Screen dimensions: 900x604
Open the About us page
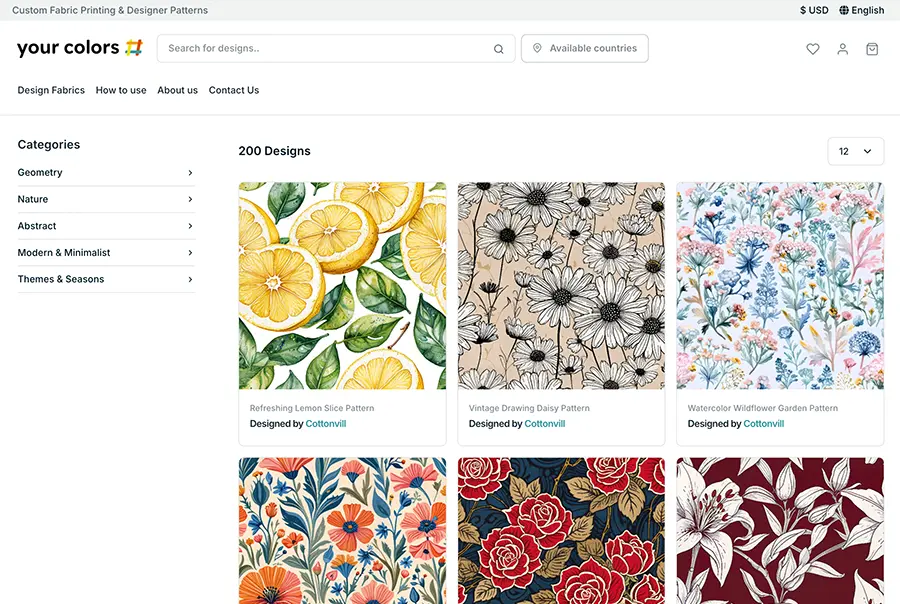177,90
